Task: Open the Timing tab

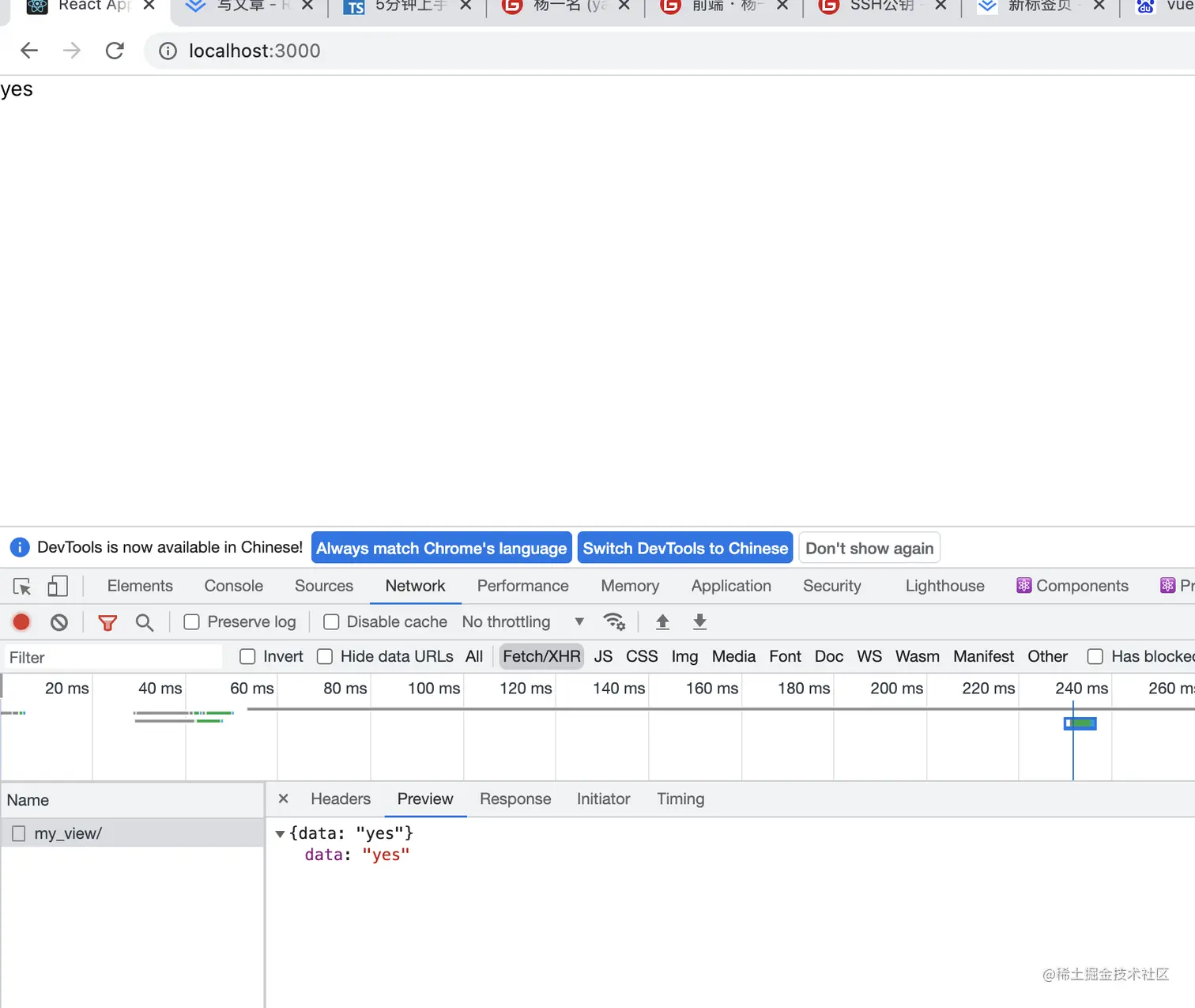Action: tap(680, 799)
